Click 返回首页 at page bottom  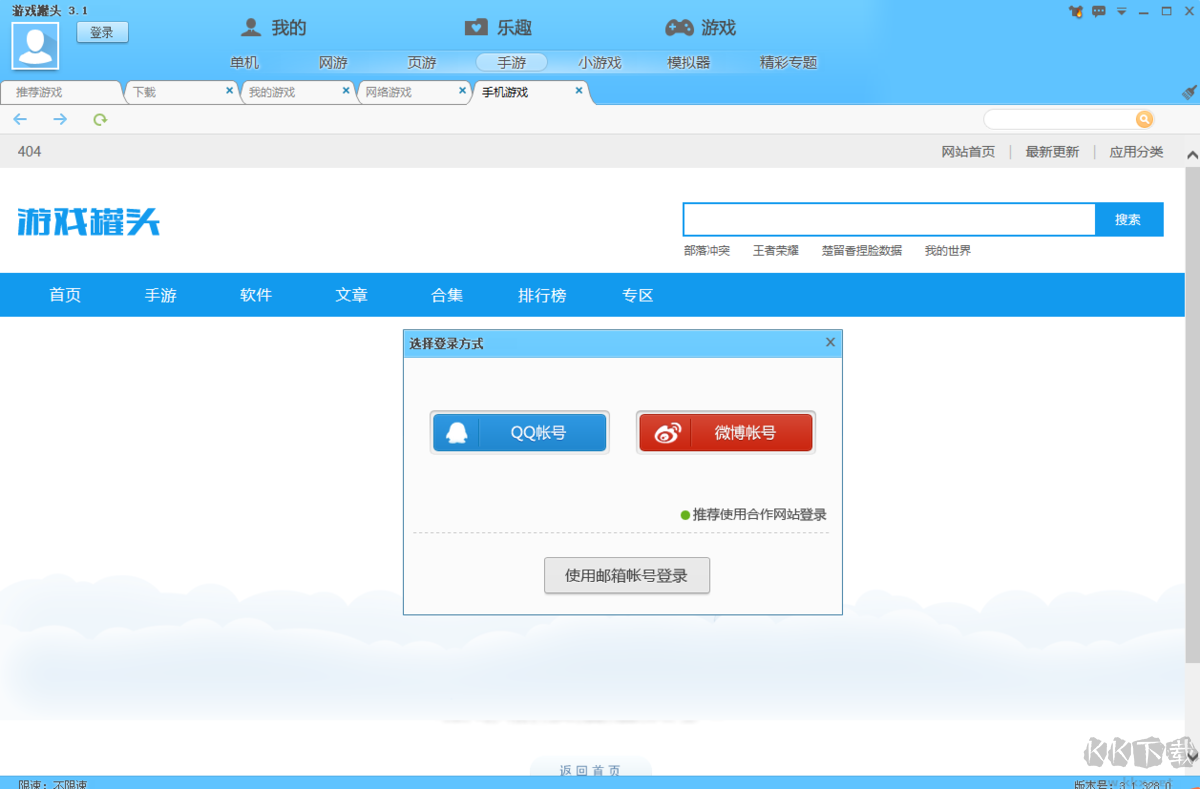tap(591, 771)
